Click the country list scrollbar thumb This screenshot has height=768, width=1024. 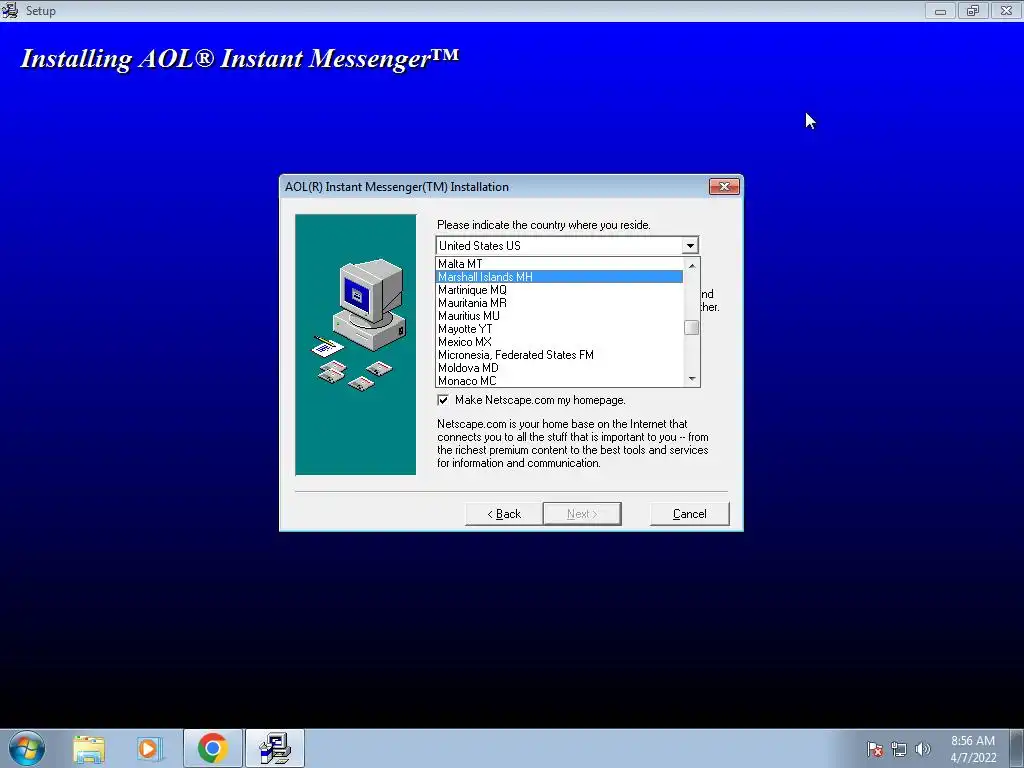(692, 328)
